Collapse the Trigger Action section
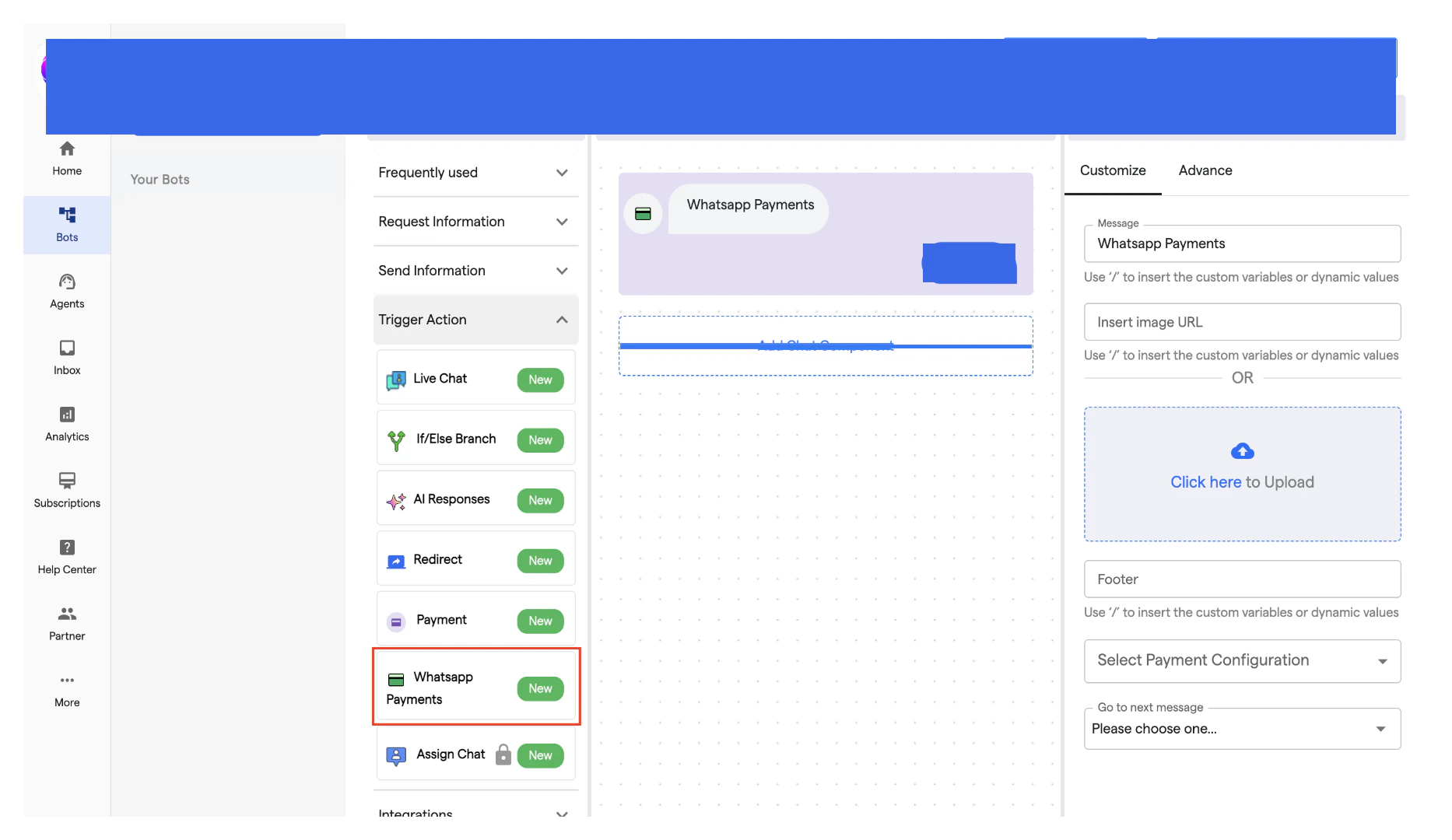 click(475, 320)
